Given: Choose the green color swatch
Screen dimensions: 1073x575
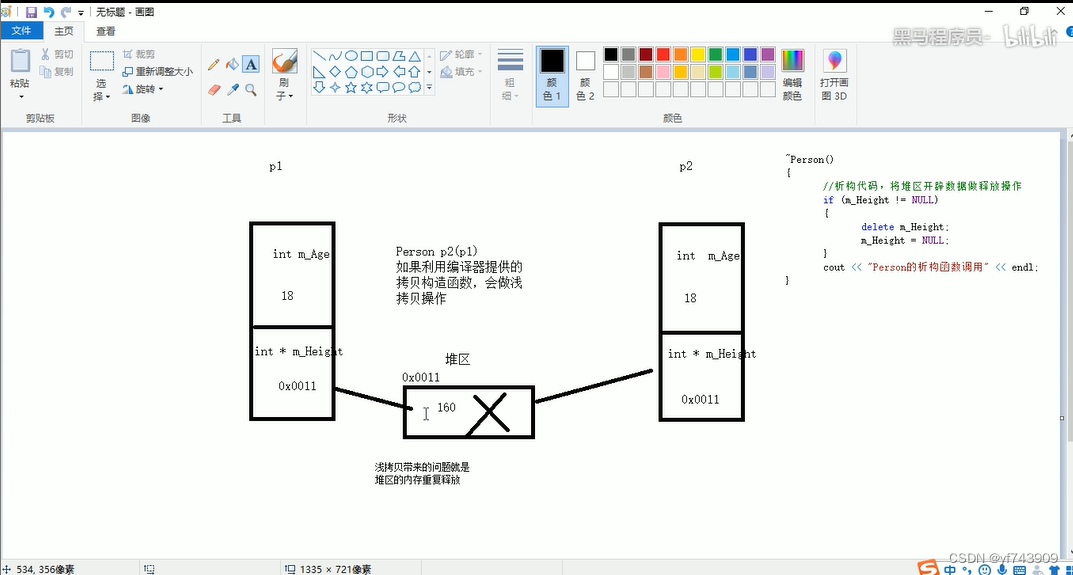Looking at the screenshot, I should tap(716, 54).
